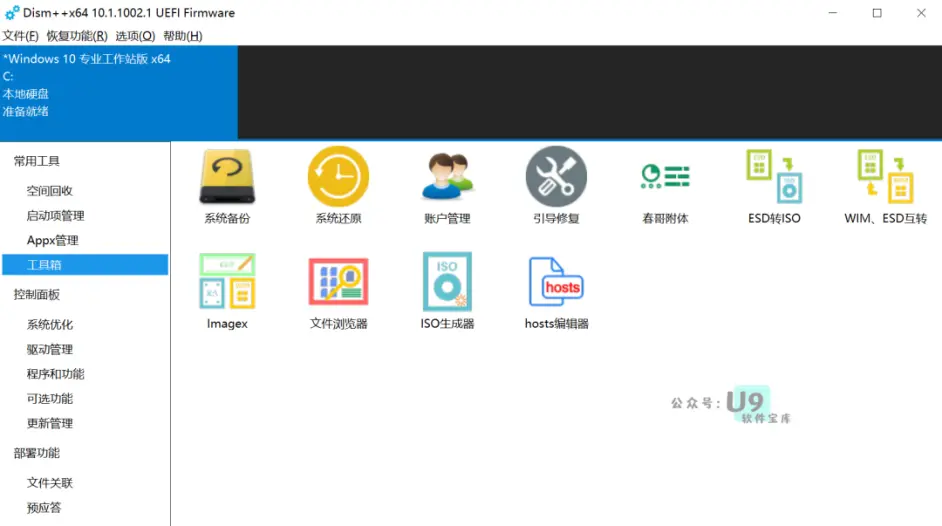Maximize the Dism++ window
The width and height of the screenshot is (942, 526).
pos(877,13)
